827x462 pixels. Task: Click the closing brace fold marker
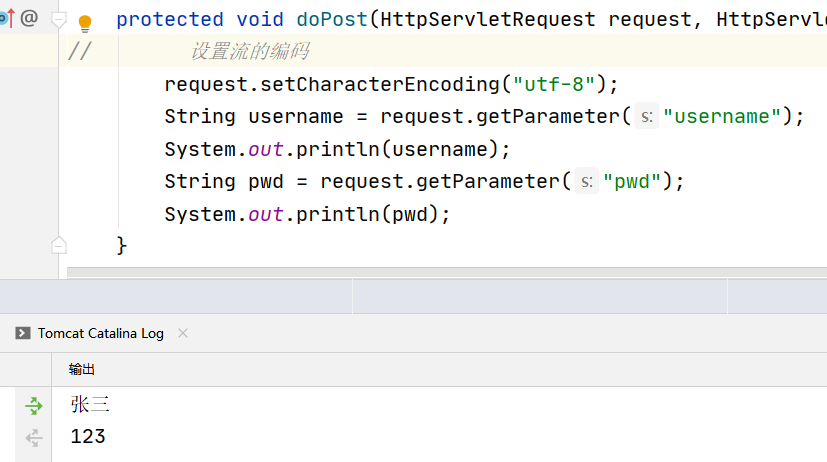pyautogui.click(x=59, y=245)
